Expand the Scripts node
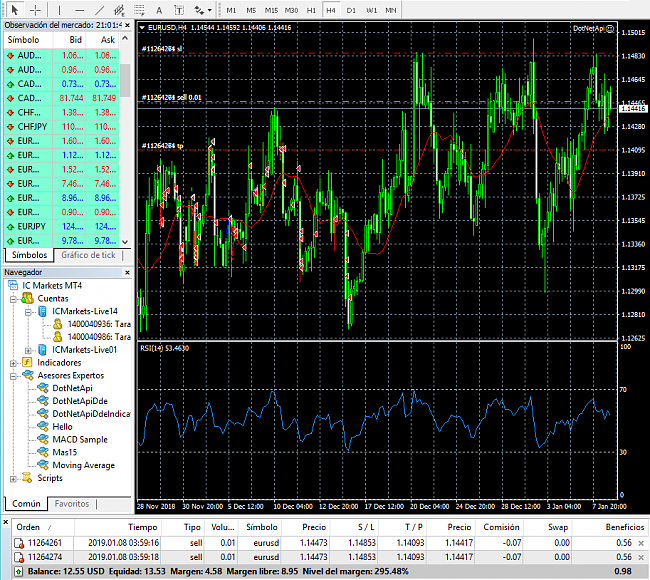 tap(13, 479)
